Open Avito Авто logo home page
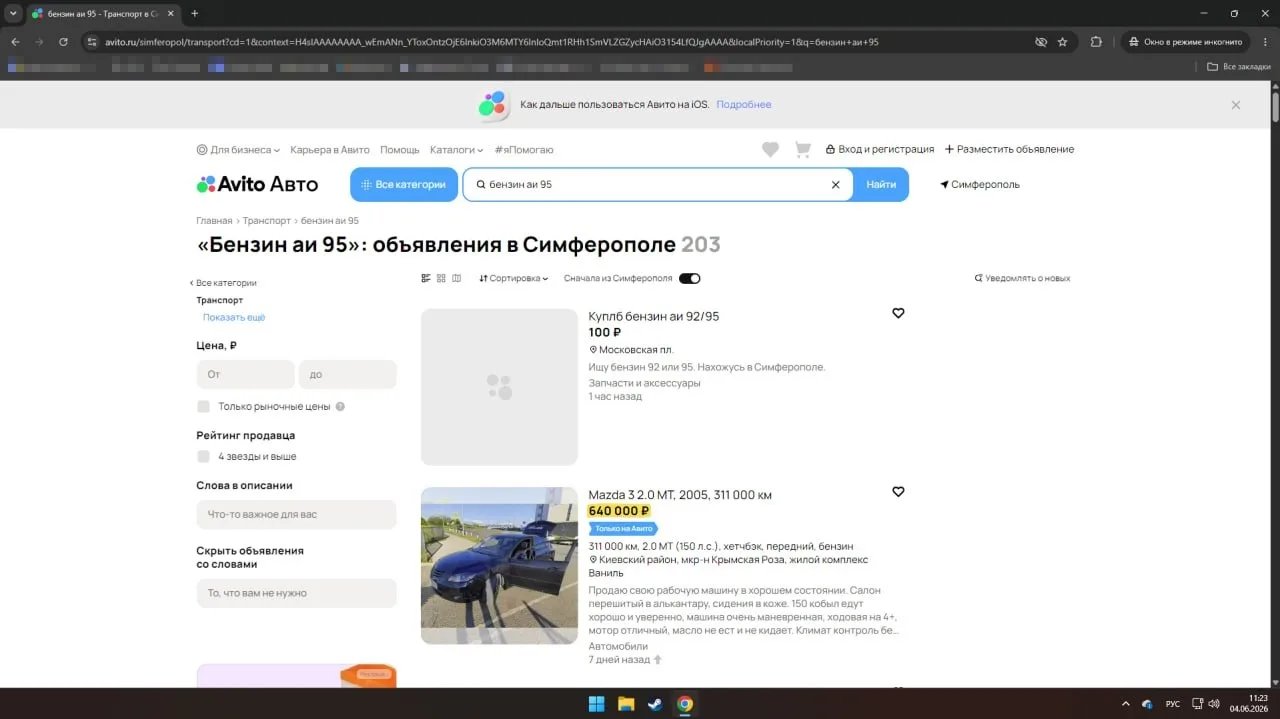Screen dimensions: 1280x719 (257, 184)
